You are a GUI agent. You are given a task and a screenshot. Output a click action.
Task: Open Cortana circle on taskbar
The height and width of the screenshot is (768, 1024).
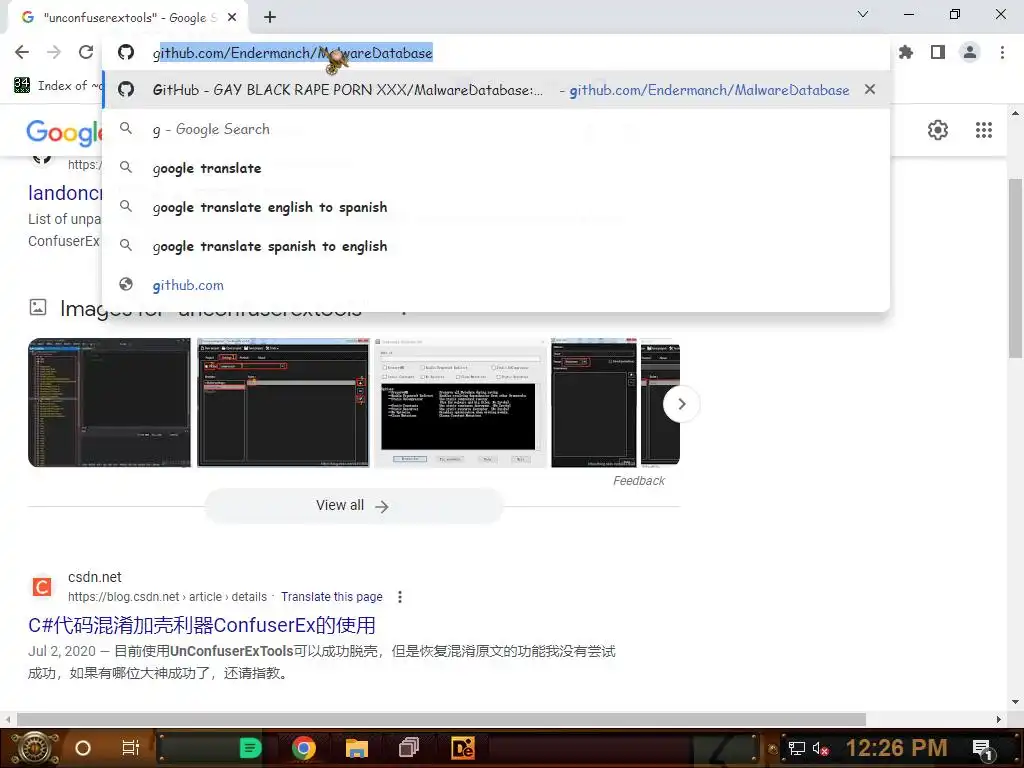tap(83, 748)
